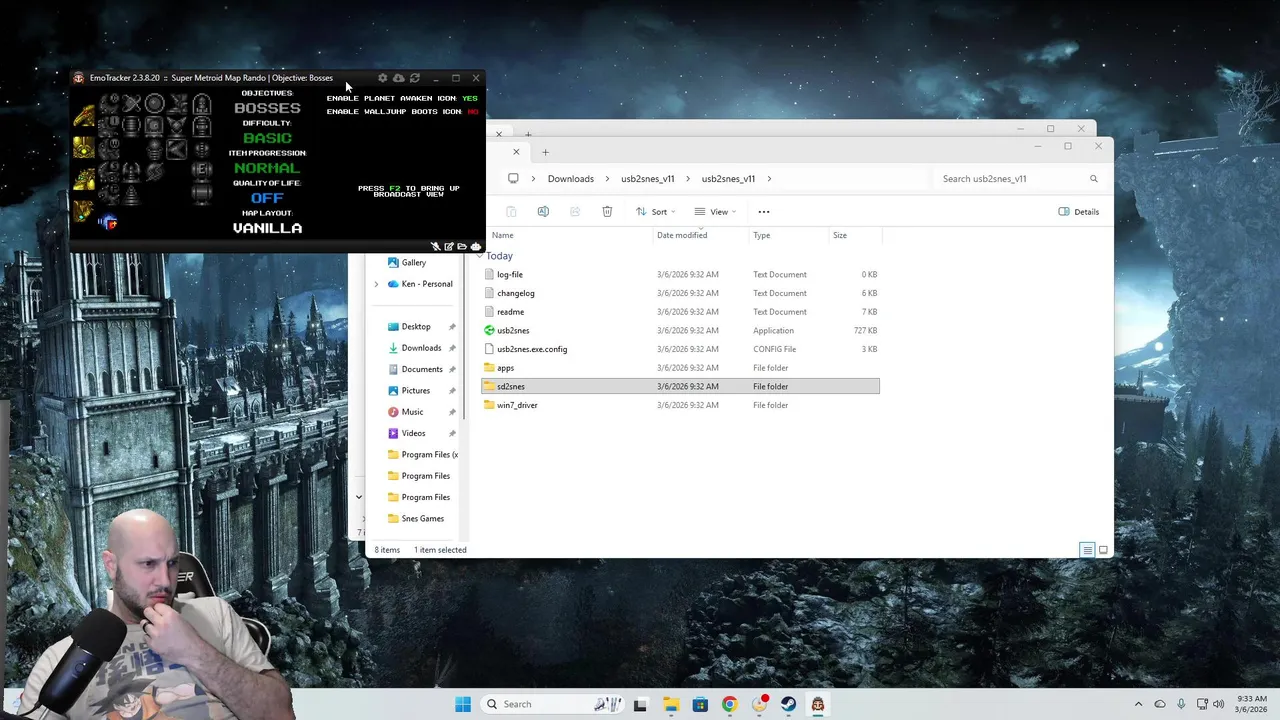Open Pictures in the navigation pane
Screen dimensions: 1280x720
pyautogui.click(x=415, y=391)
